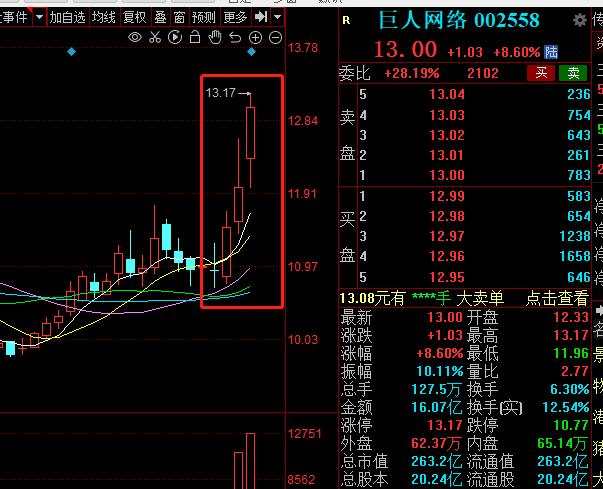The width and height of the screenshot is (603, 489).
Task: Click 加自选 to add to watchlist
Action: coord(67,17)
